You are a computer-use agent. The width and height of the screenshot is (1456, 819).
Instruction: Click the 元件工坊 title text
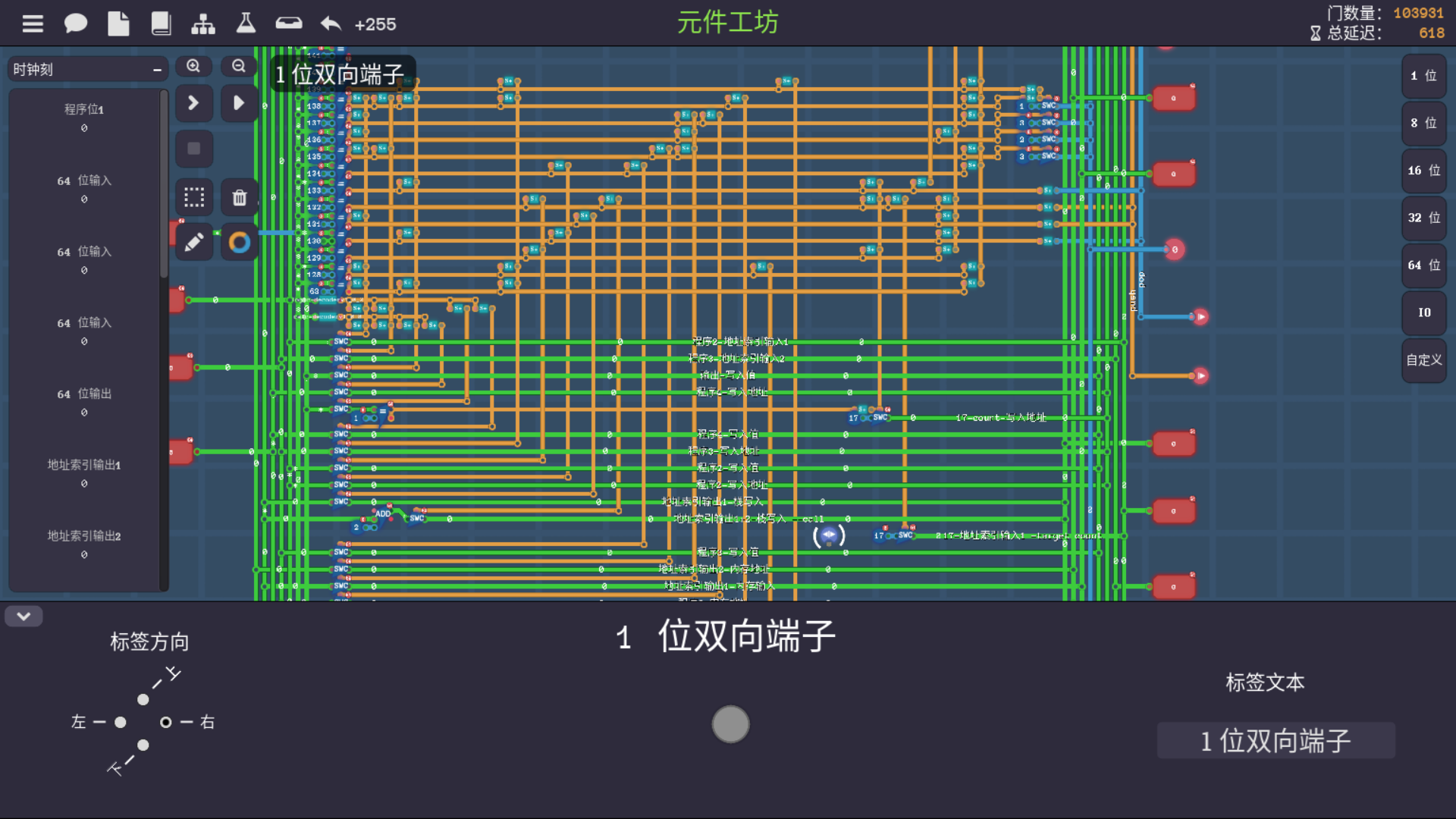point(727,23)
